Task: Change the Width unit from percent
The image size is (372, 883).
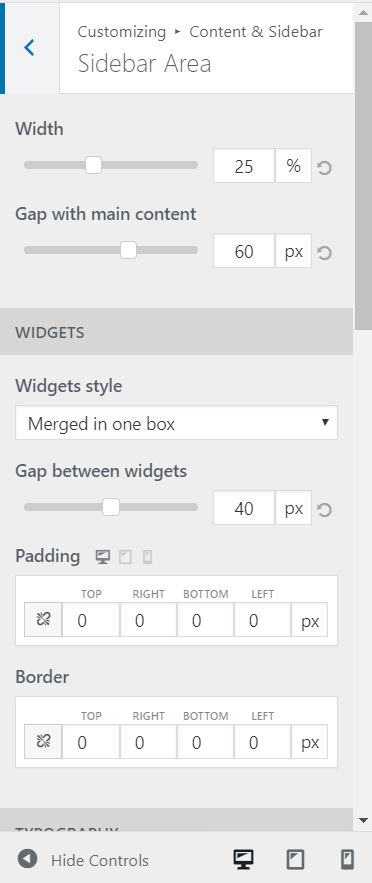Action: pyautogui.click(x=293, y=166)
